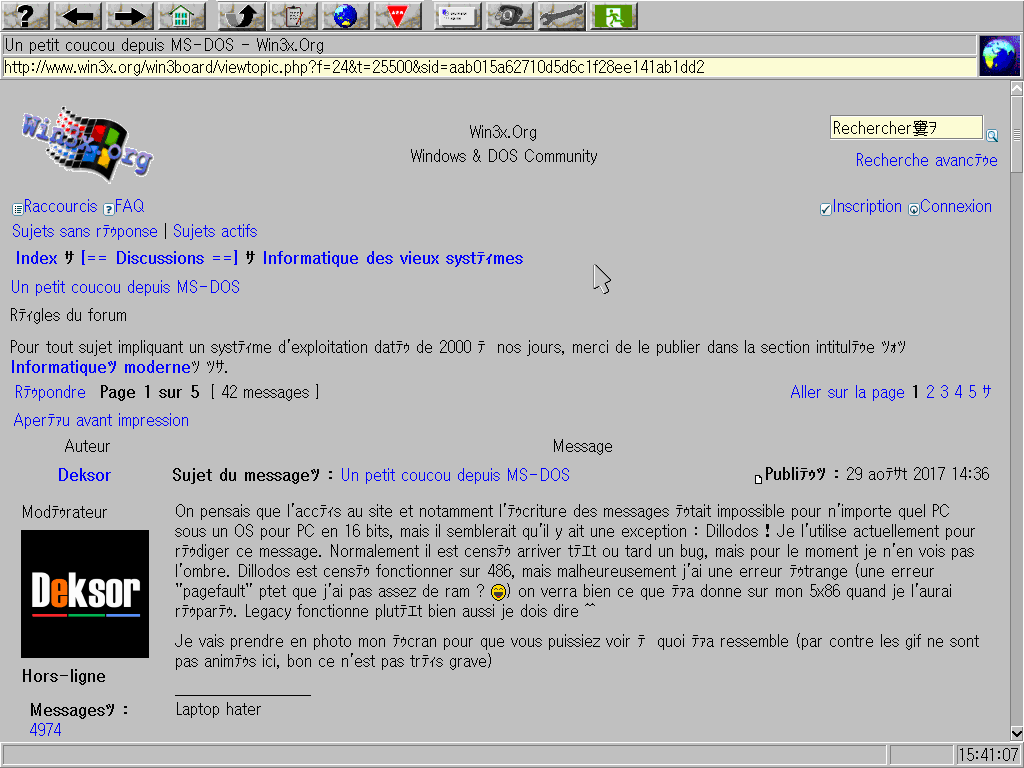This screenshot has width=1024, height=768.
Task: Open the home page house icon
Action: [x=182, y=16]
